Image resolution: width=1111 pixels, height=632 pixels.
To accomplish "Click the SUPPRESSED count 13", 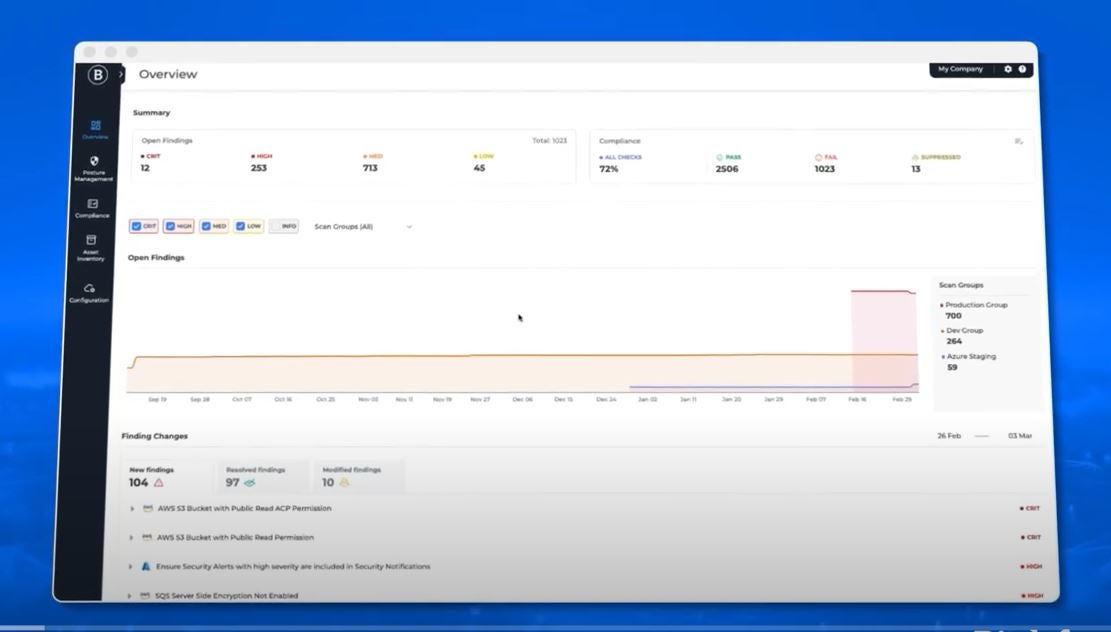I will pyautogui.click(x=916, y=169).
